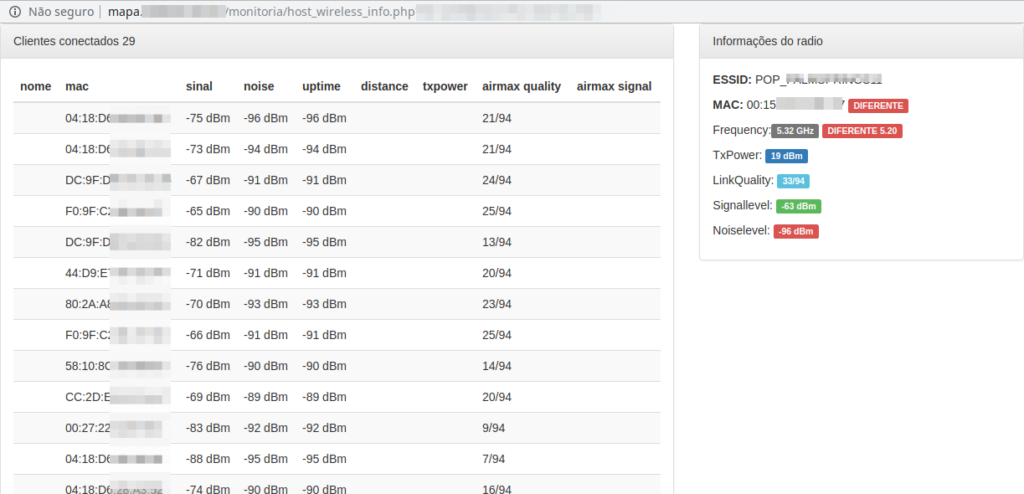
Task: Click the 'sinal' column header
Action: [x=199, y=87]
